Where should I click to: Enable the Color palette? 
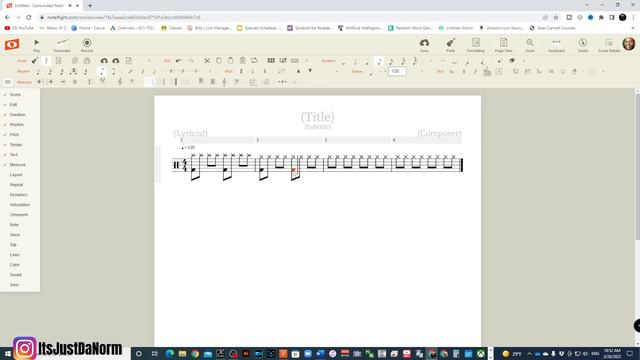[x=15, y=264]
